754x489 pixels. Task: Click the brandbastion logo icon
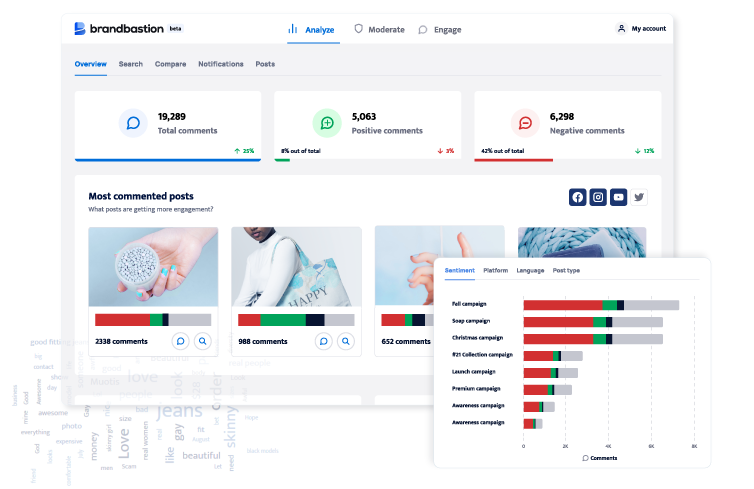point(79,28)
